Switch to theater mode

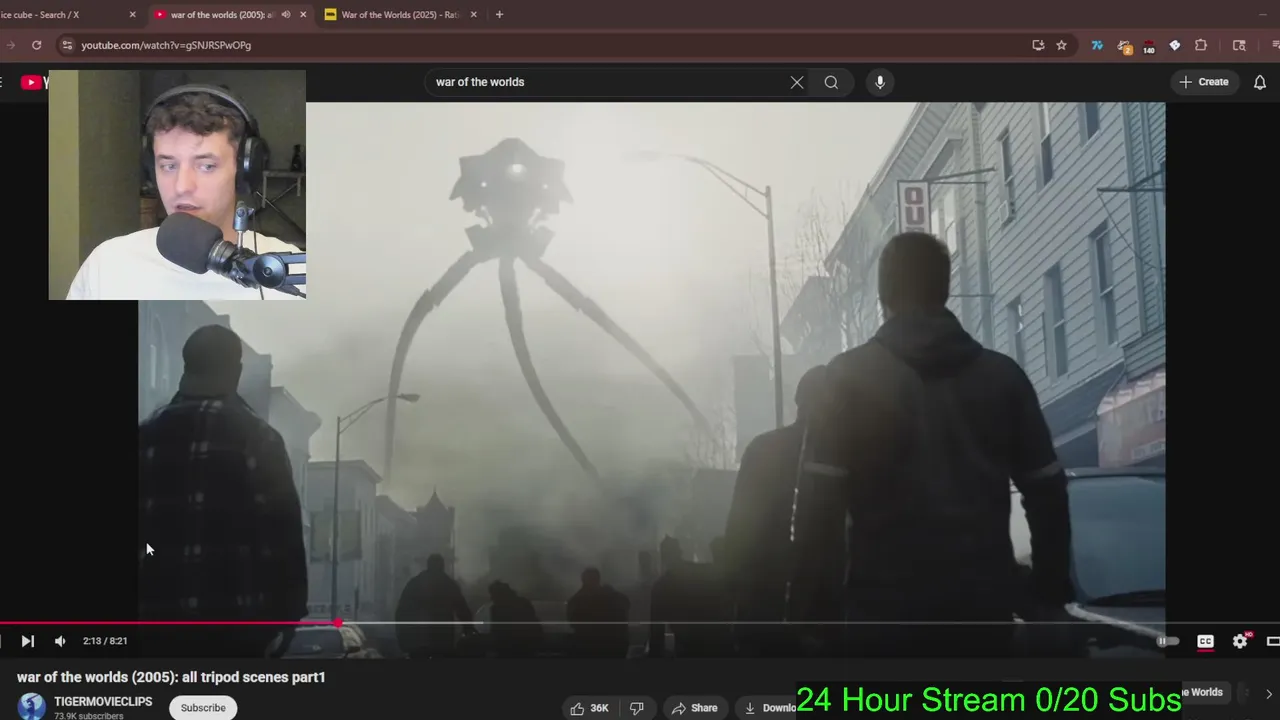[x=1273, y=641]
